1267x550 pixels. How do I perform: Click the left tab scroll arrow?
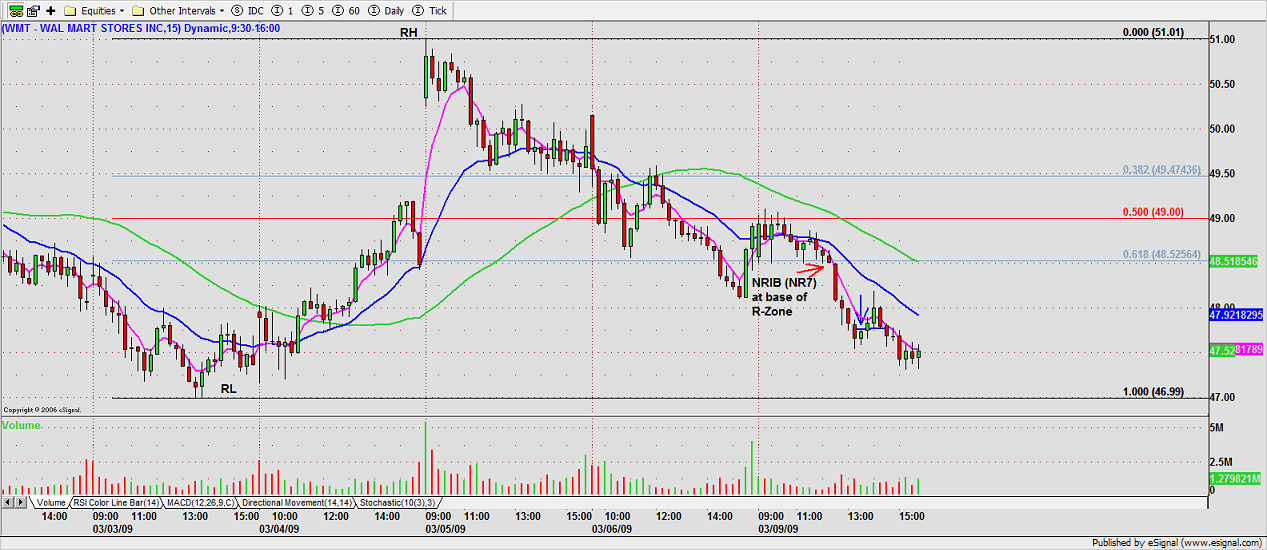point(7,501)
